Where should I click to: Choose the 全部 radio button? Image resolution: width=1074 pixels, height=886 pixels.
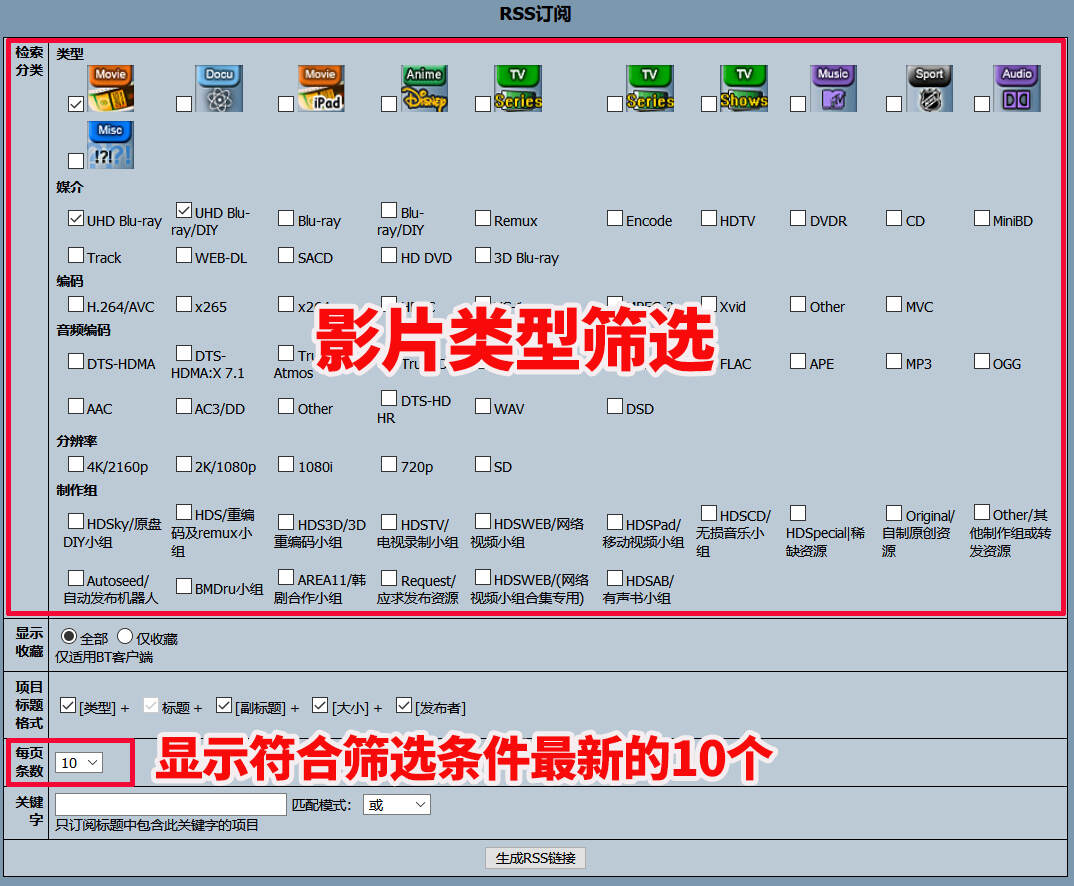pos(68,637)
